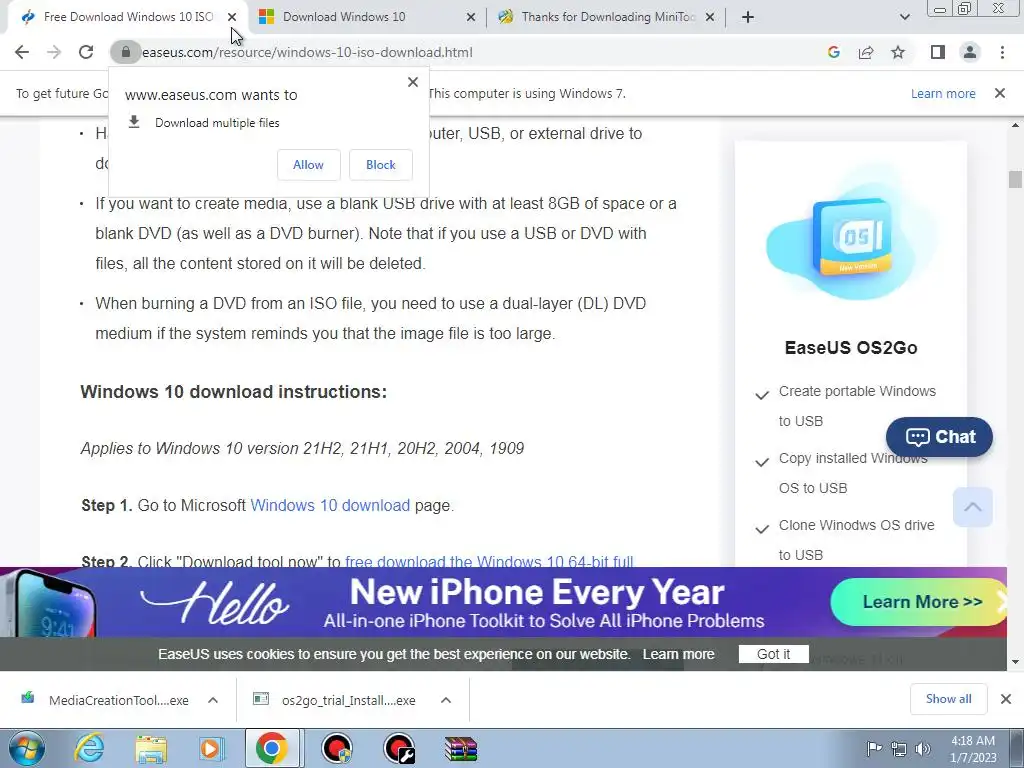Launch Internet Explorer from taskbar
1024x768 pixels.
click(89, 748)
